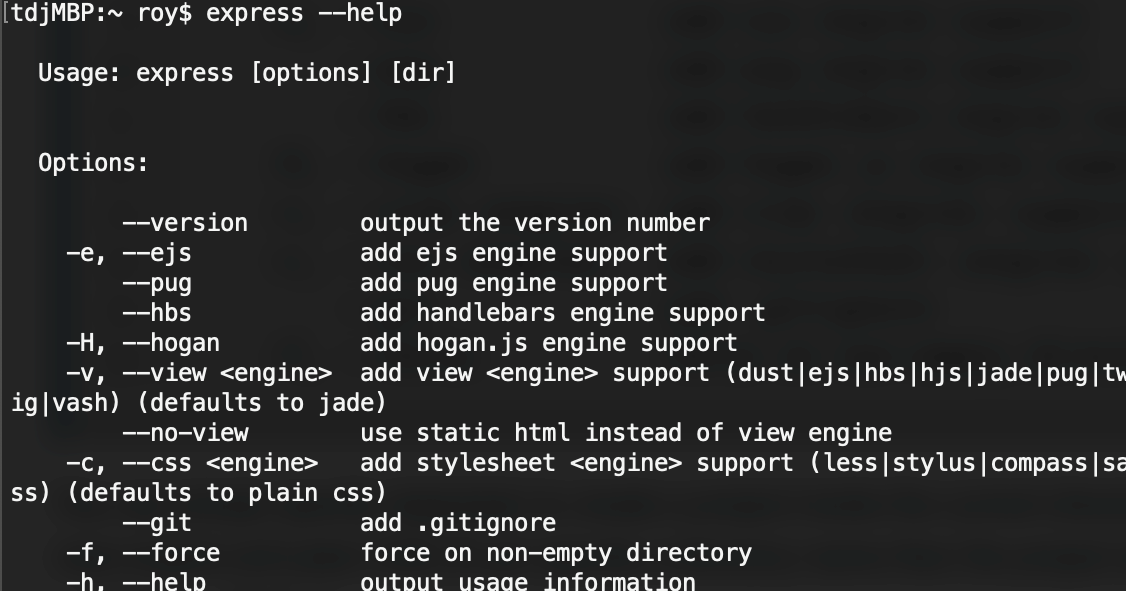Click the '--version' option flag
Viewport: 1126px width, 591px height.
[x=185, y=223]
